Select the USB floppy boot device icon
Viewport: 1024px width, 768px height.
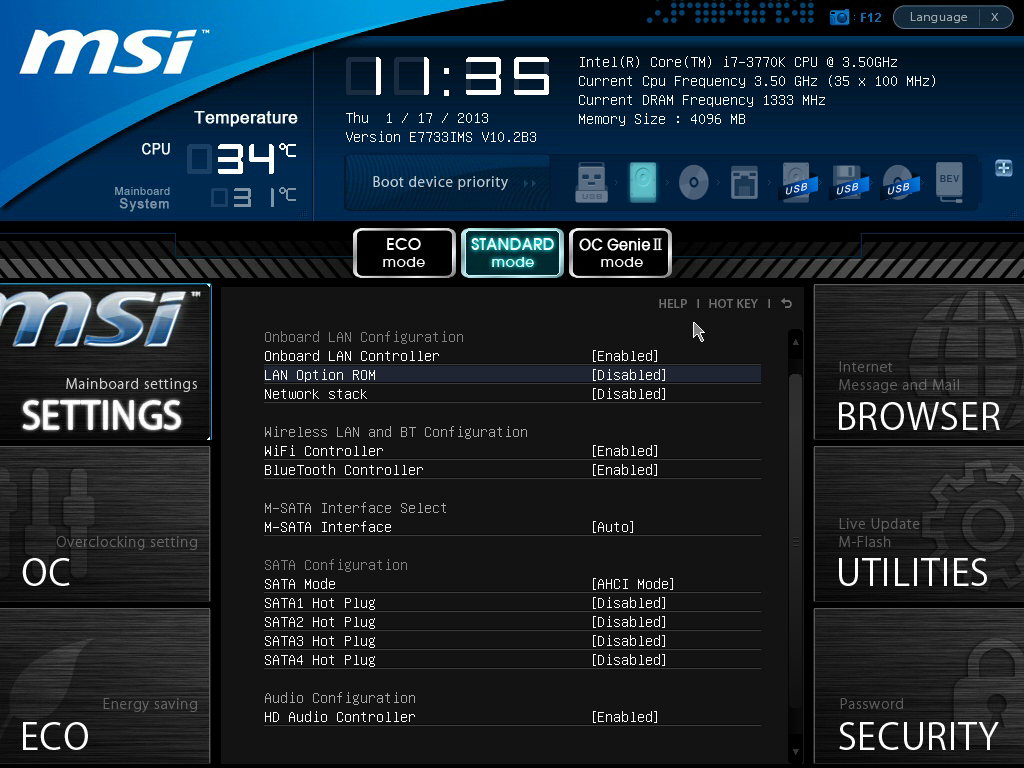pos(847,182)
